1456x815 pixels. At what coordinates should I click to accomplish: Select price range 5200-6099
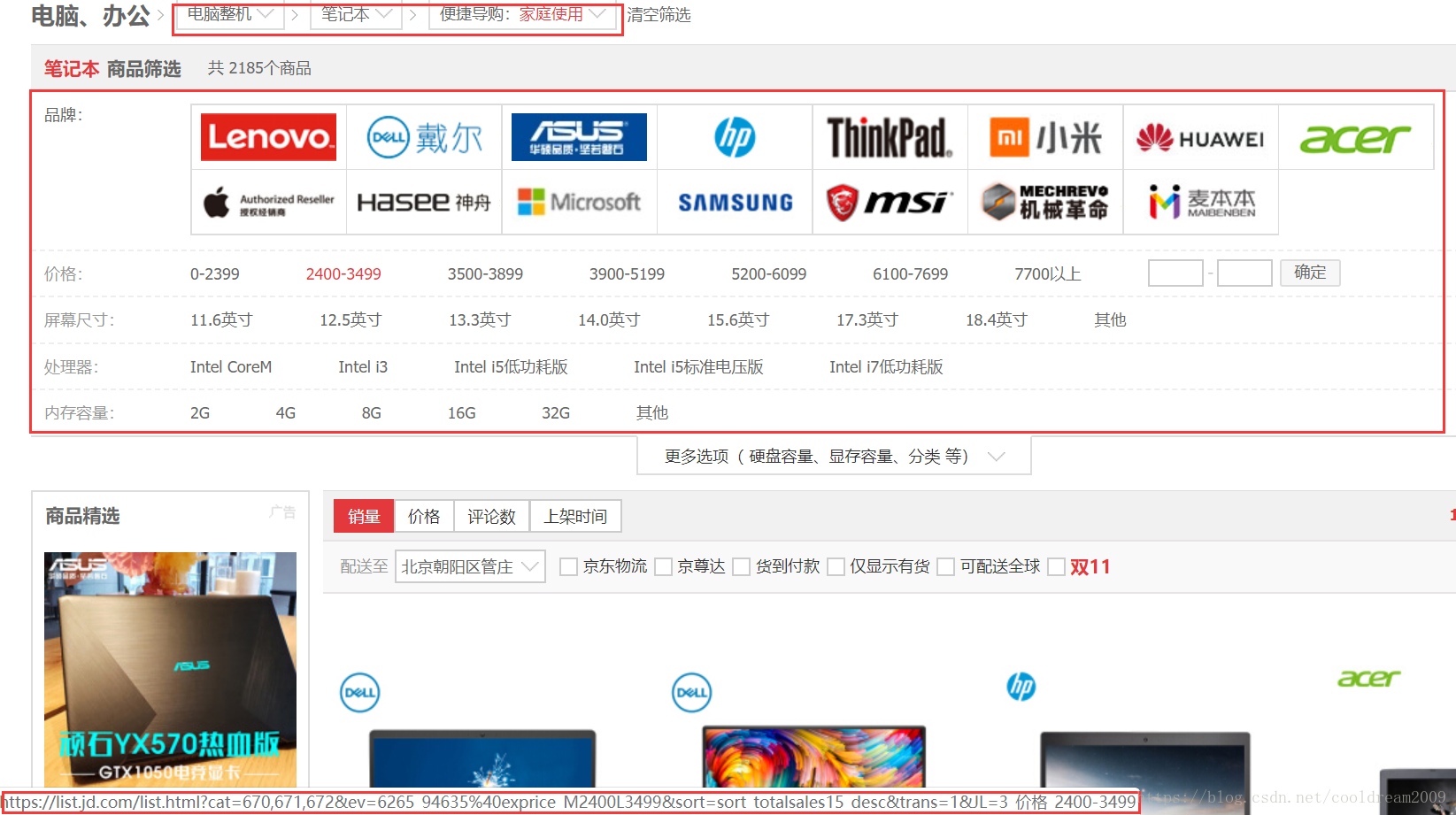click(x=768, y=274)
